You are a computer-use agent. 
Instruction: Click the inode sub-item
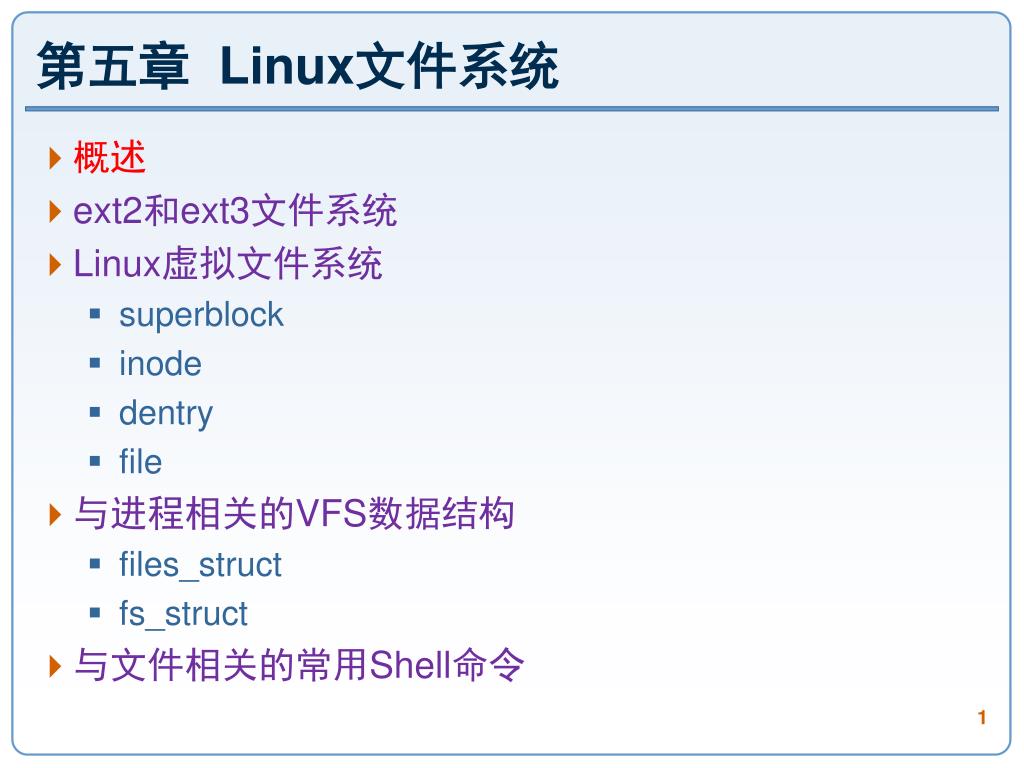[160, 364]
